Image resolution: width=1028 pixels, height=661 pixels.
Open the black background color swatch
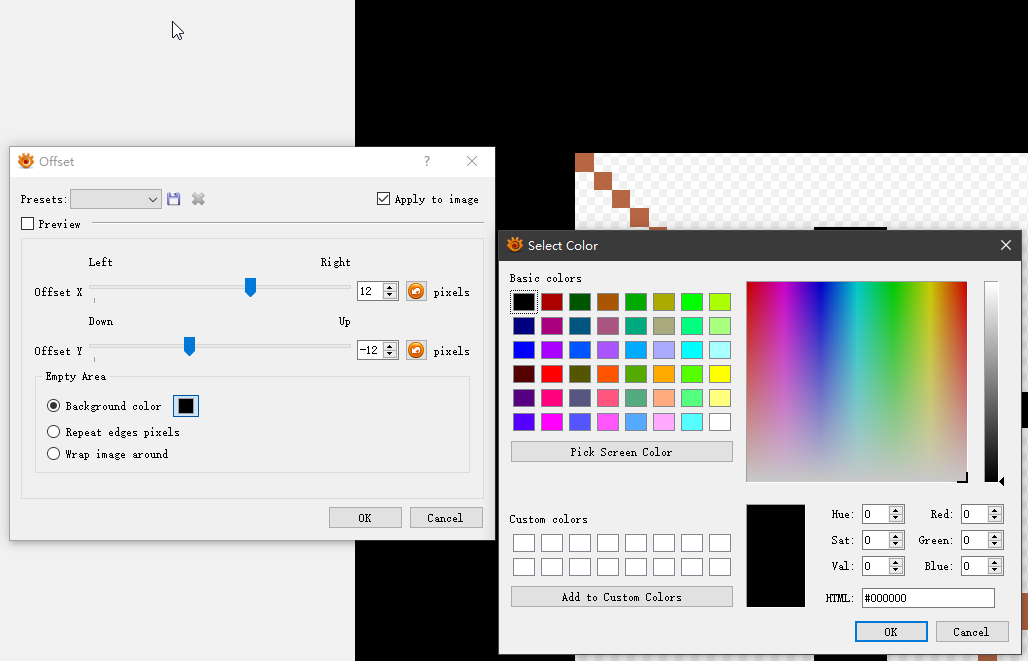tap(186, 406)
